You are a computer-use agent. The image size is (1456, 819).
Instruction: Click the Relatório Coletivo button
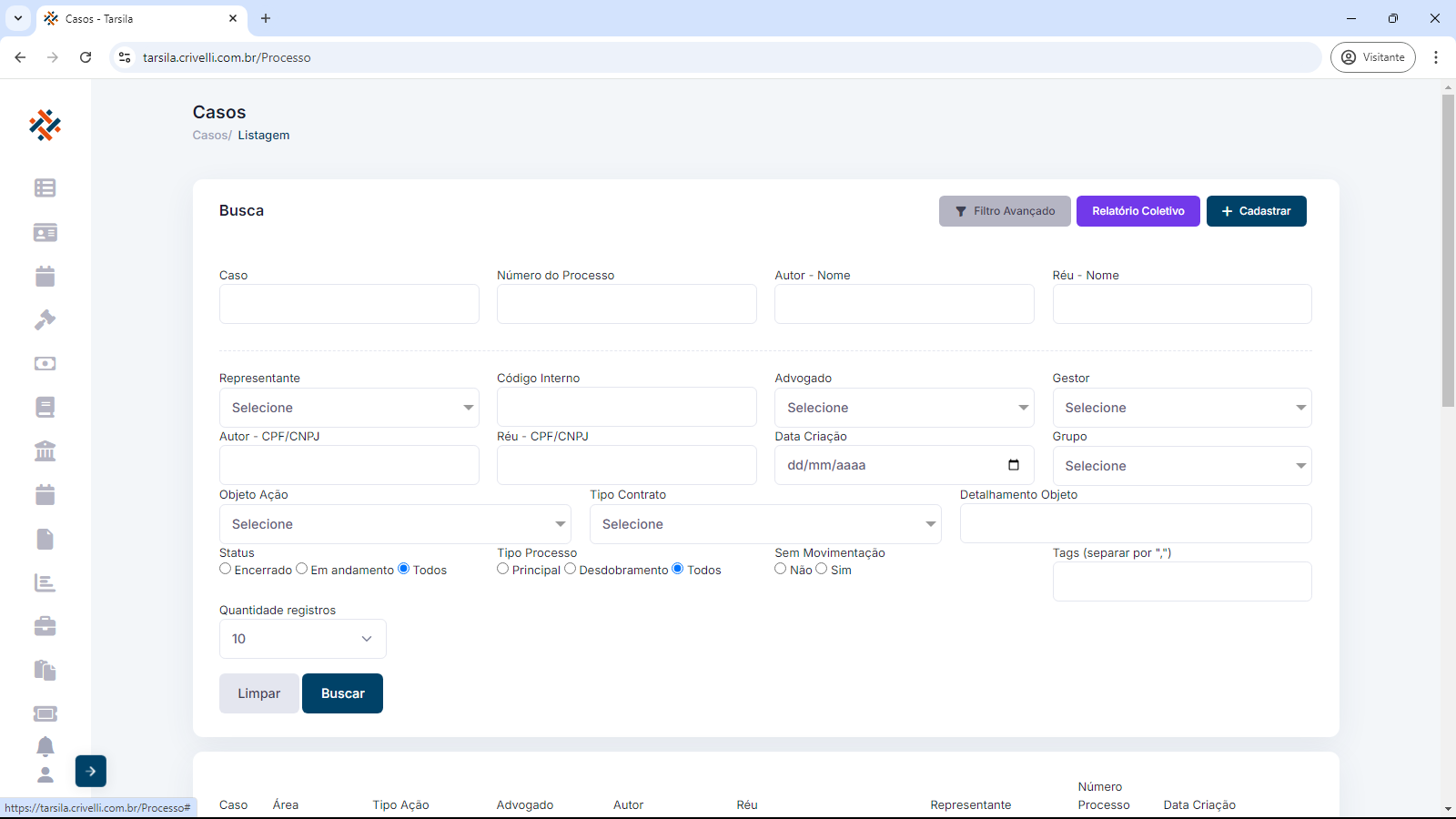(1137, 211)
